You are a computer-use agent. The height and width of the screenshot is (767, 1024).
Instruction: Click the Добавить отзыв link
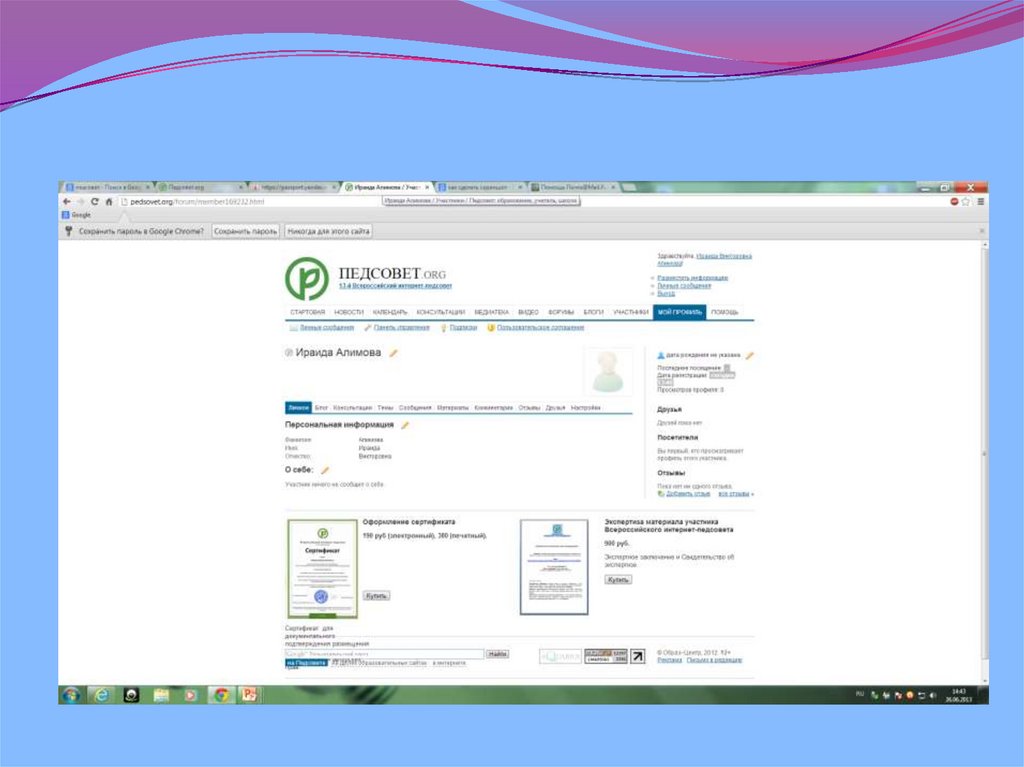coord(688,494)
